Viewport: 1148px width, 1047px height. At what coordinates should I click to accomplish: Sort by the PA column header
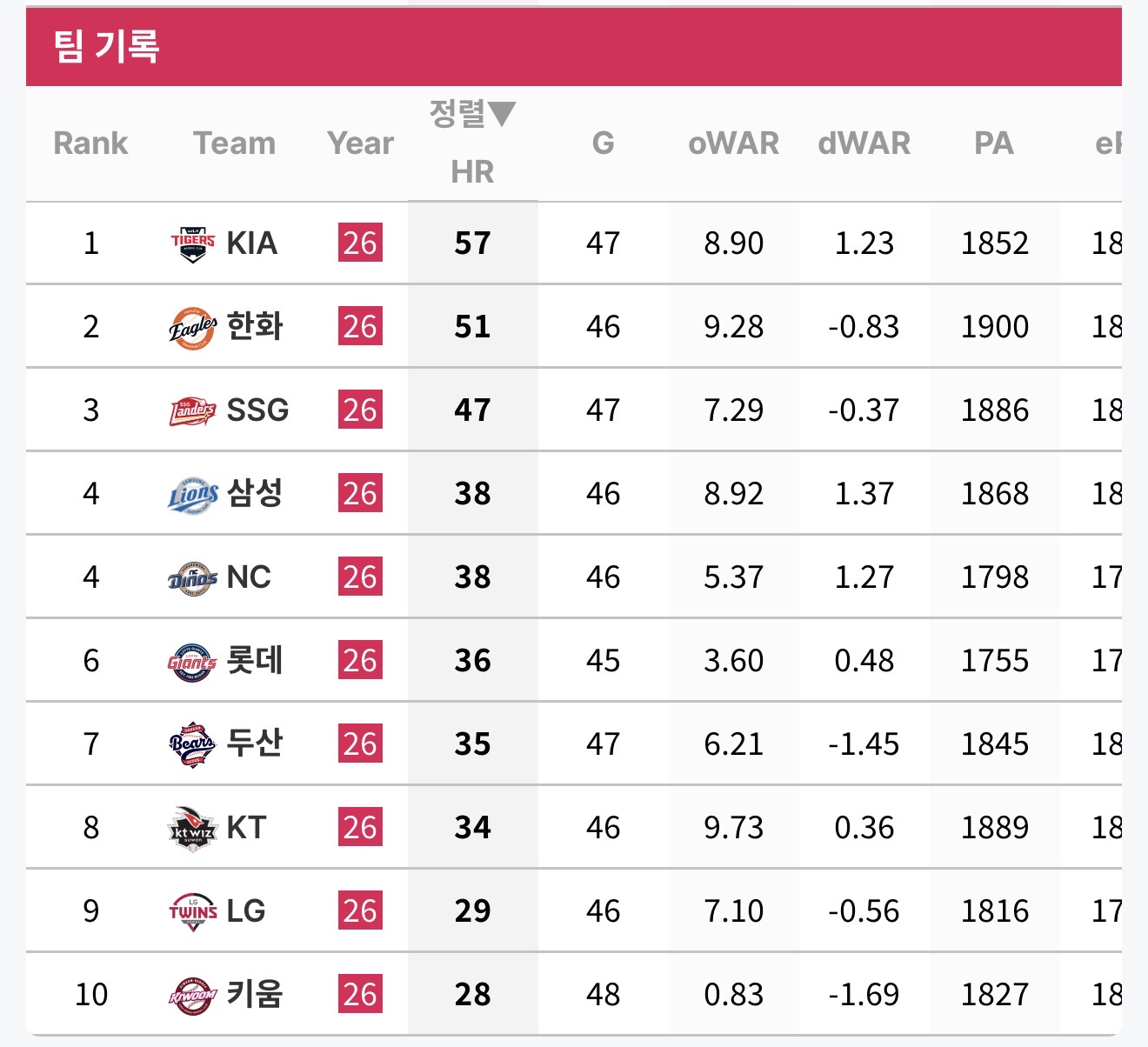[x=994, y=143]
